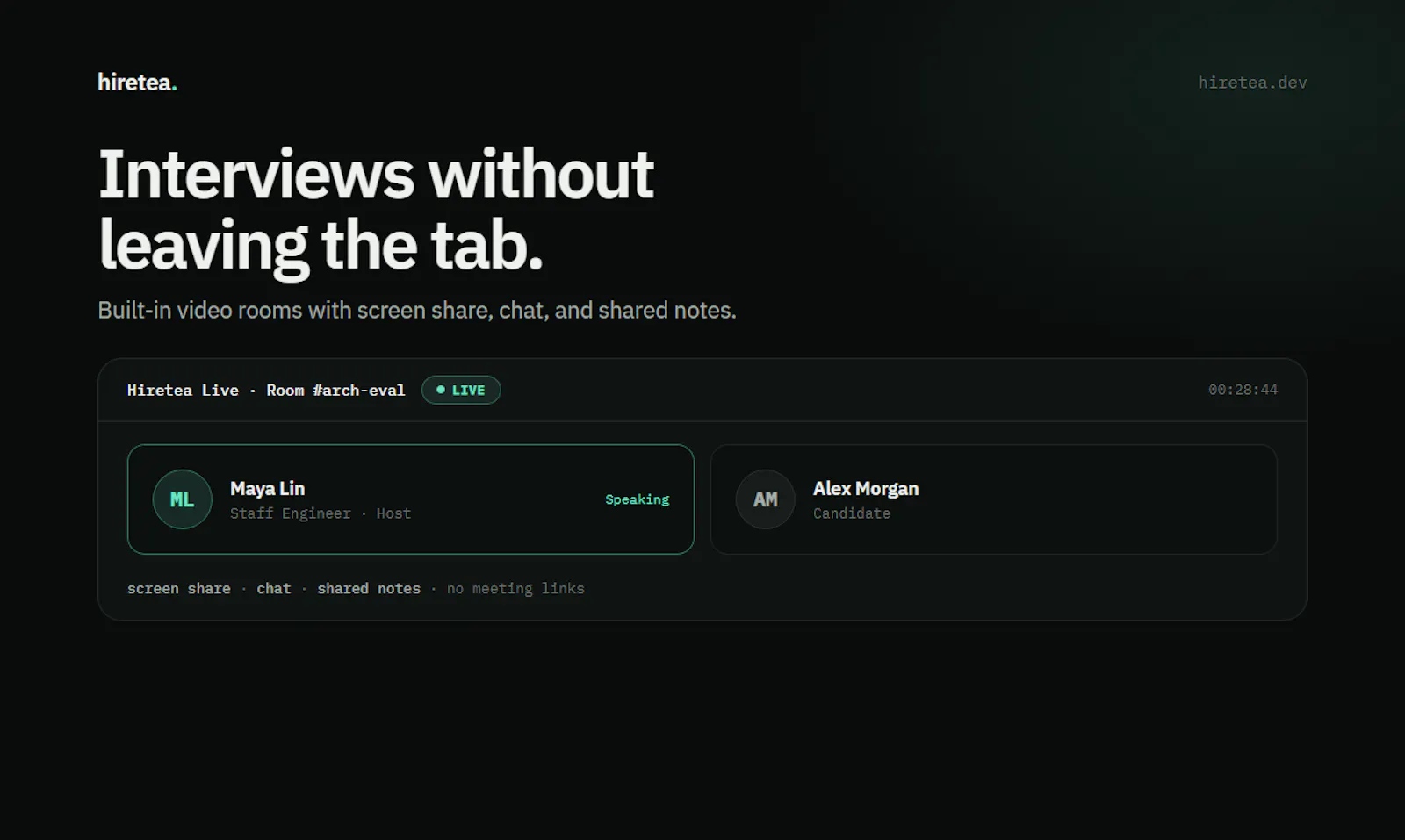Open Maya Lin's participant card
Image resolution: width=1405 pixels, height=840 pixels.
tap(411, 499)
